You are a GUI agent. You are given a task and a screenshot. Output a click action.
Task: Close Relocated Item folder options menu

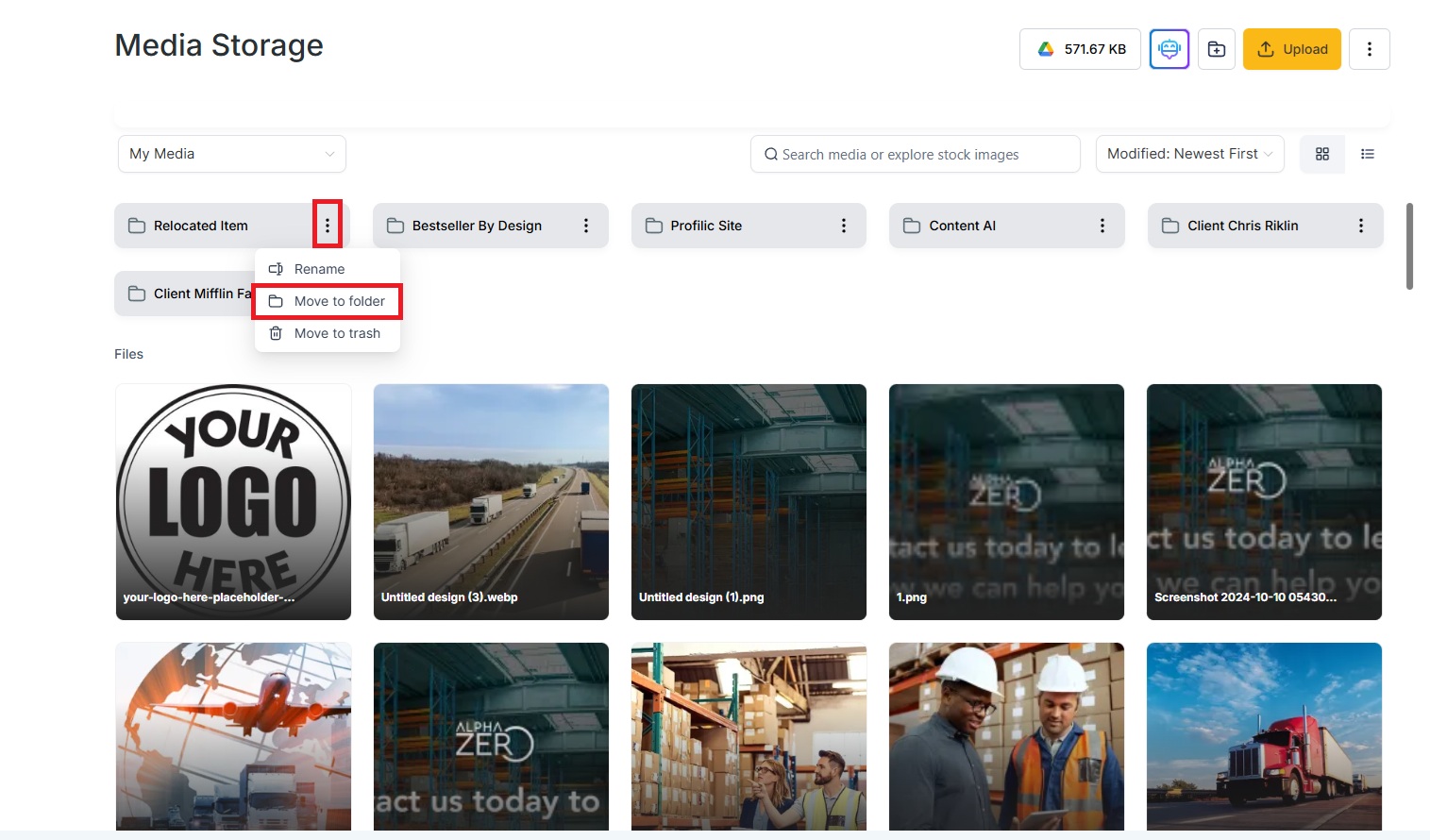pyautogui.click(x=328, y=226)
